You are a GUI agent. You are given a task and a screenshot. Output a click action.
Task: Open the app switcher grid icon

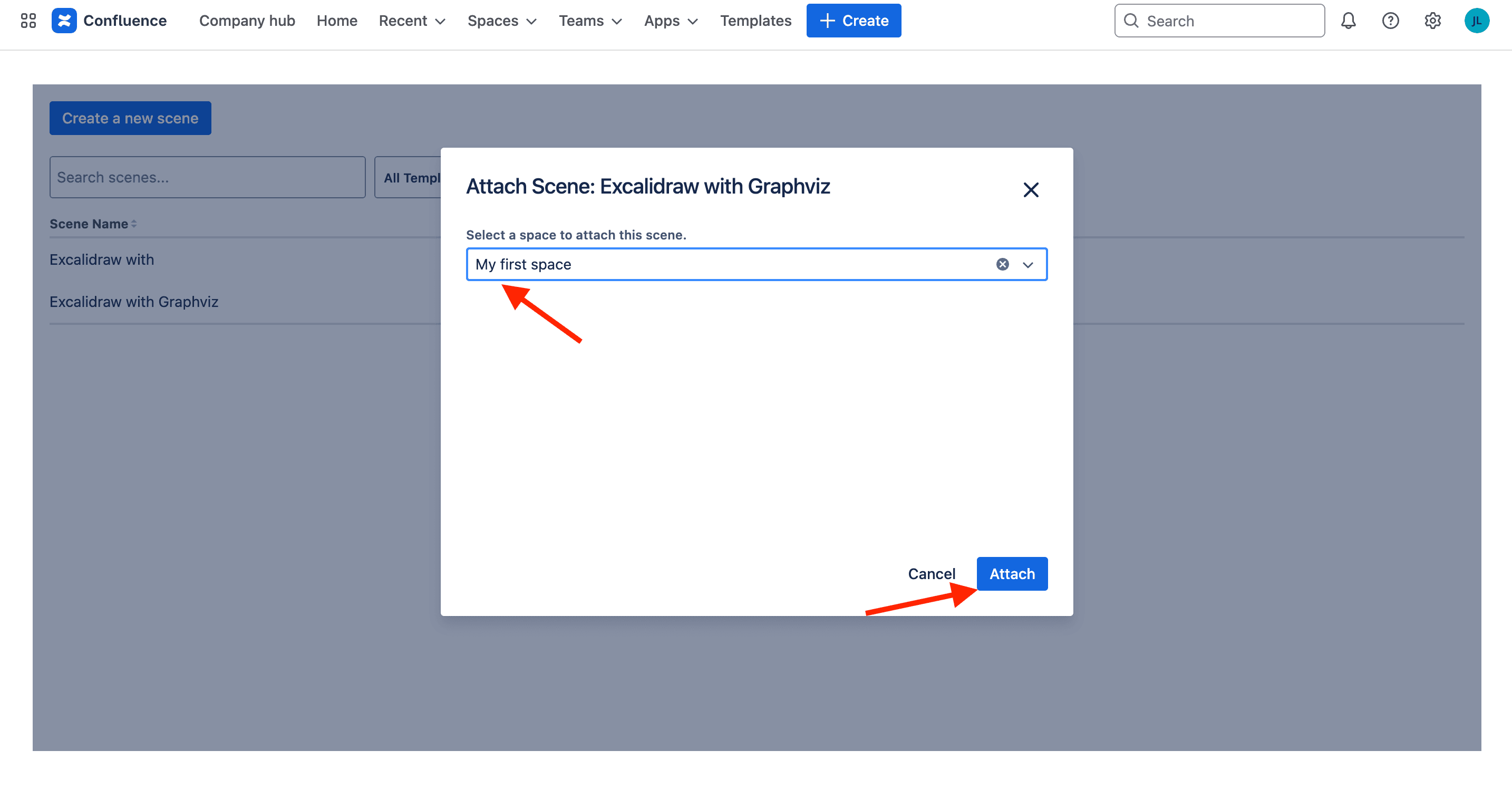[x=28, y=21]
